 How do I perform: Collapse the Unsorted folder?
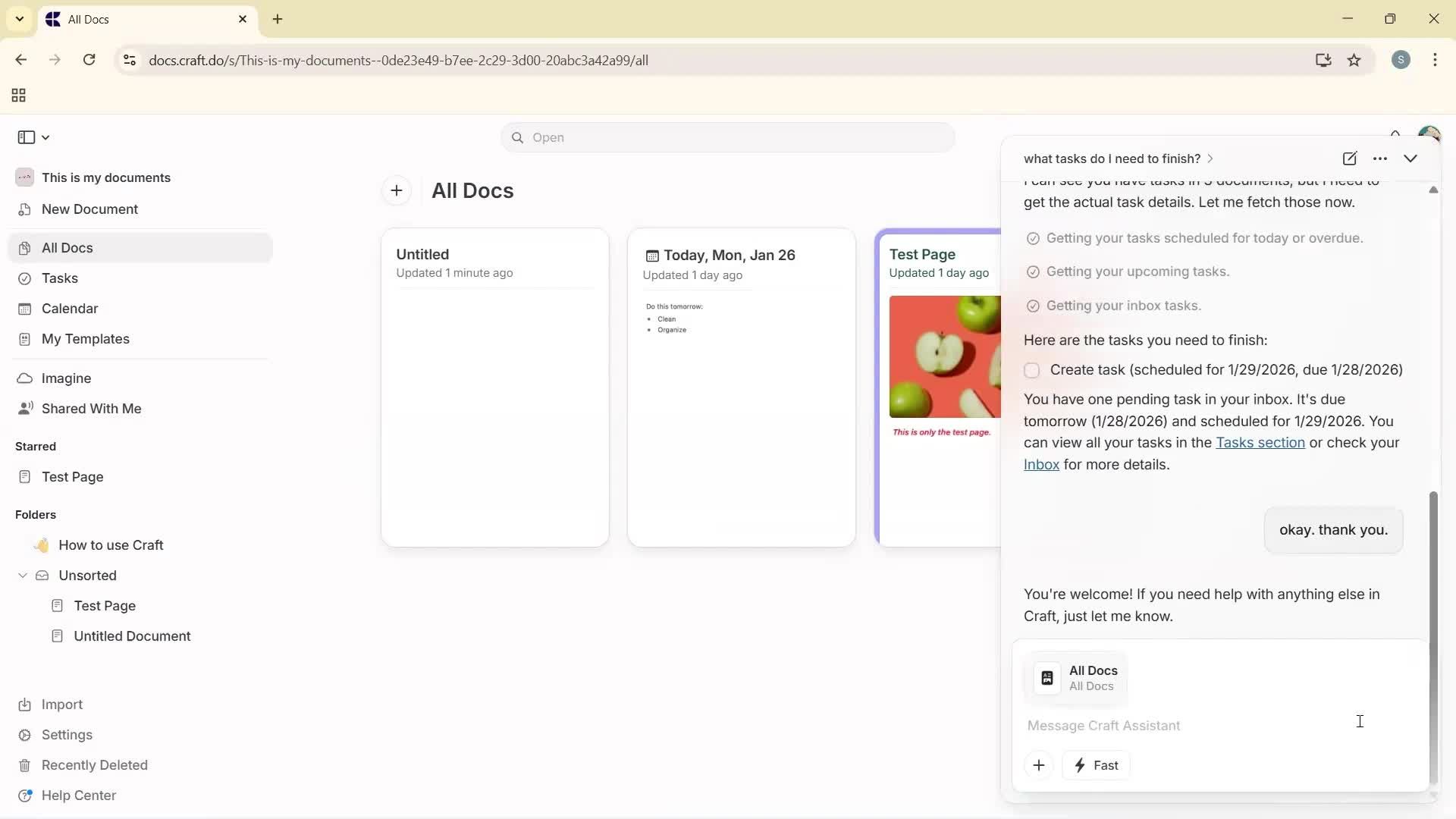pos(22,576)
